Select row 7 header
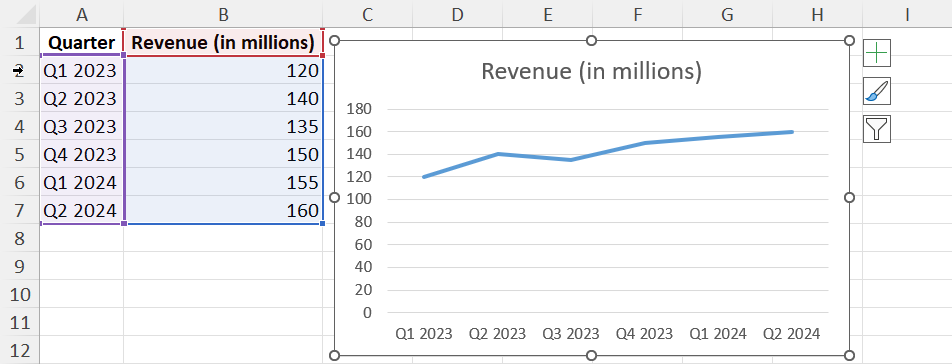This screenshot has width=952, height=364. [x=19, y=210]
